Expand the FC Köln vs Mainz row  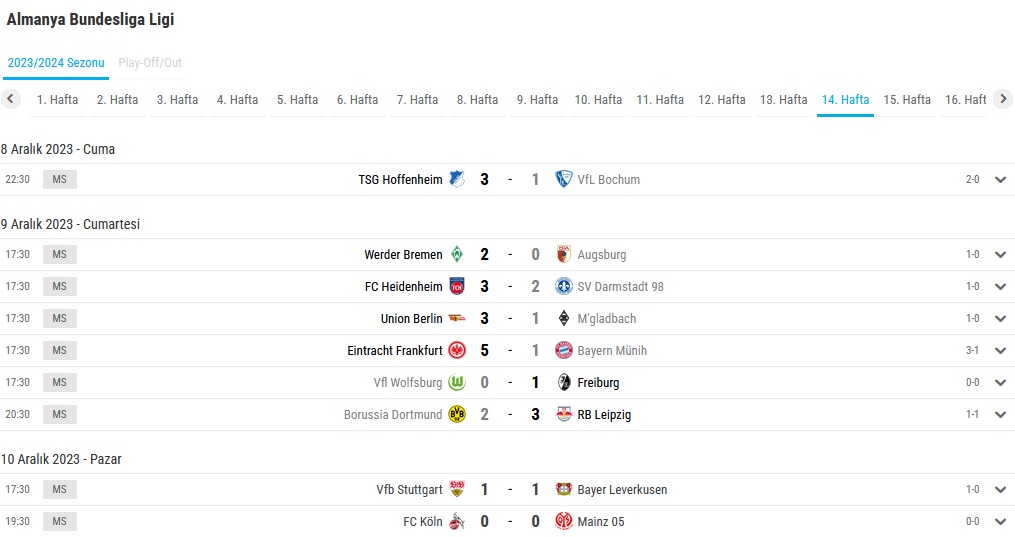point(1001,521)
